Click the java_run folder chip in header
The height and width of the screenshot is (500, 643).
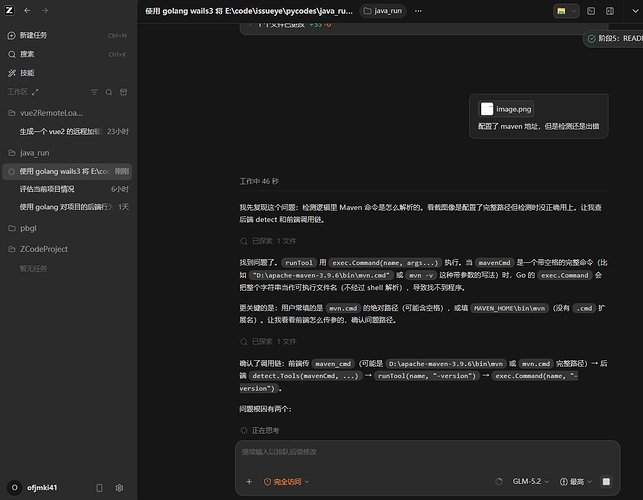coord(383,11)
